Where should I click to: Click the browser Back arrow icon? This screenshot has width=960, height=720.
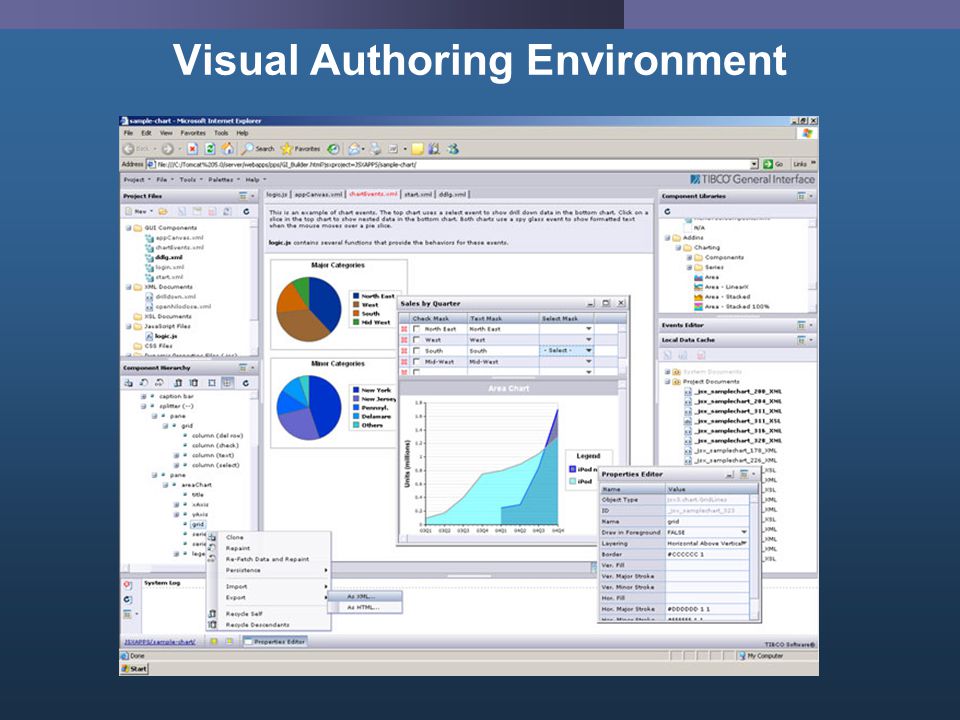click(129, 149)
